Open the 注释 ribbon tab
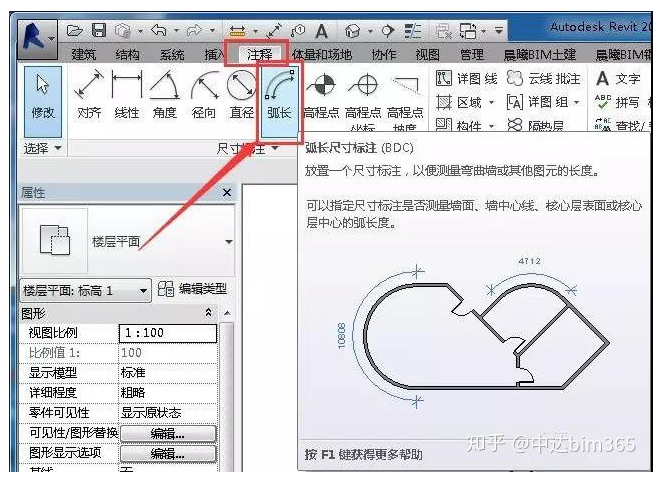 259,54
